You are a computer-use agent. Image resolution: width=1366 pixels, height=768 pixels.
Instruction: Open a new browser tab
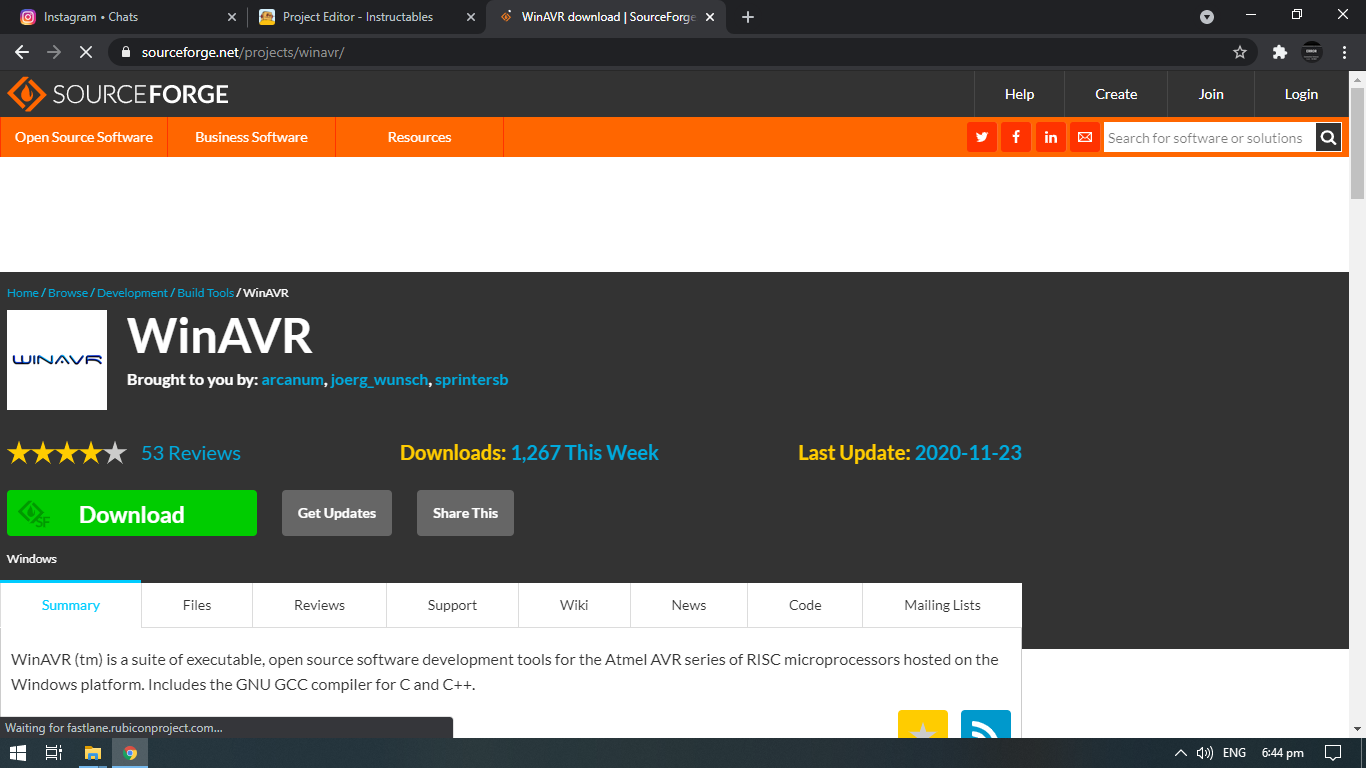748,17
